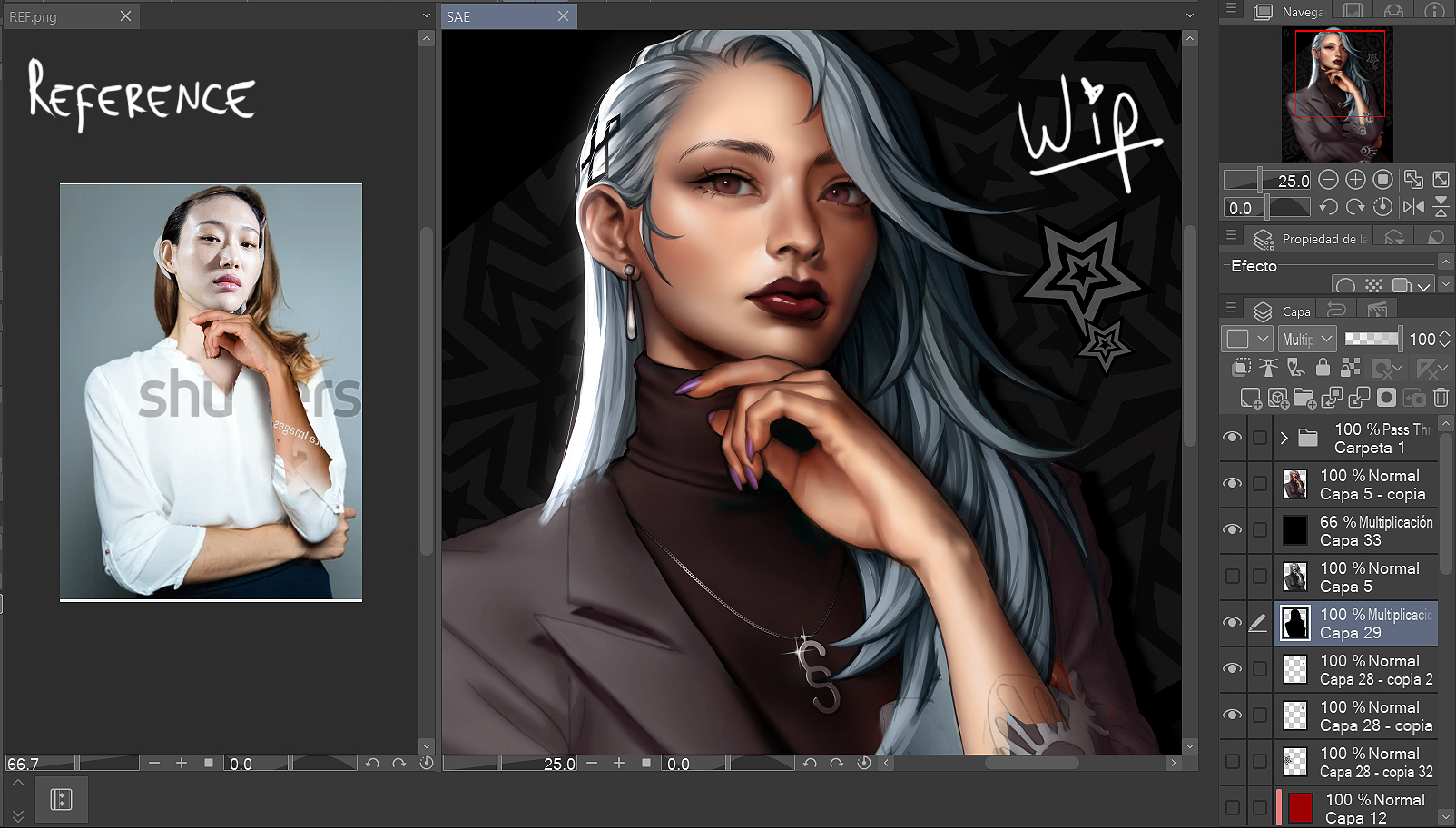Select the Capa 5 - copia layer
Viewport: 1456px width, 829px height.
coord(1371,485)
